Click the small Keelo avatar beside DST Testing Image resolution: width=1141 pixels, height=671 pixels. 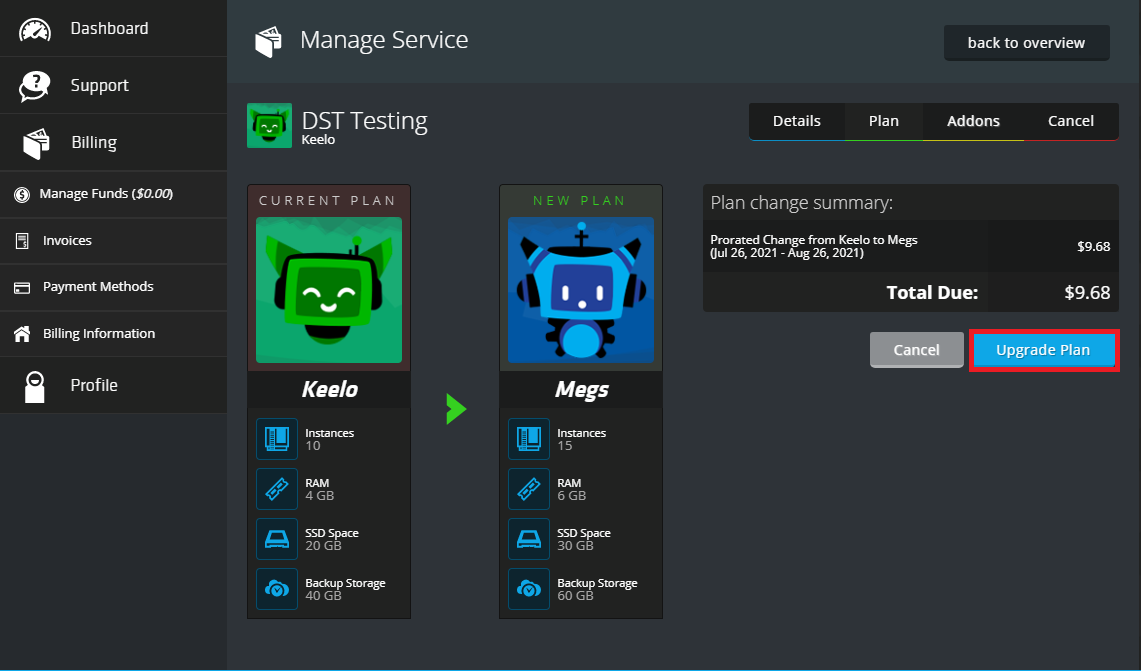click(x=269, y=125)
